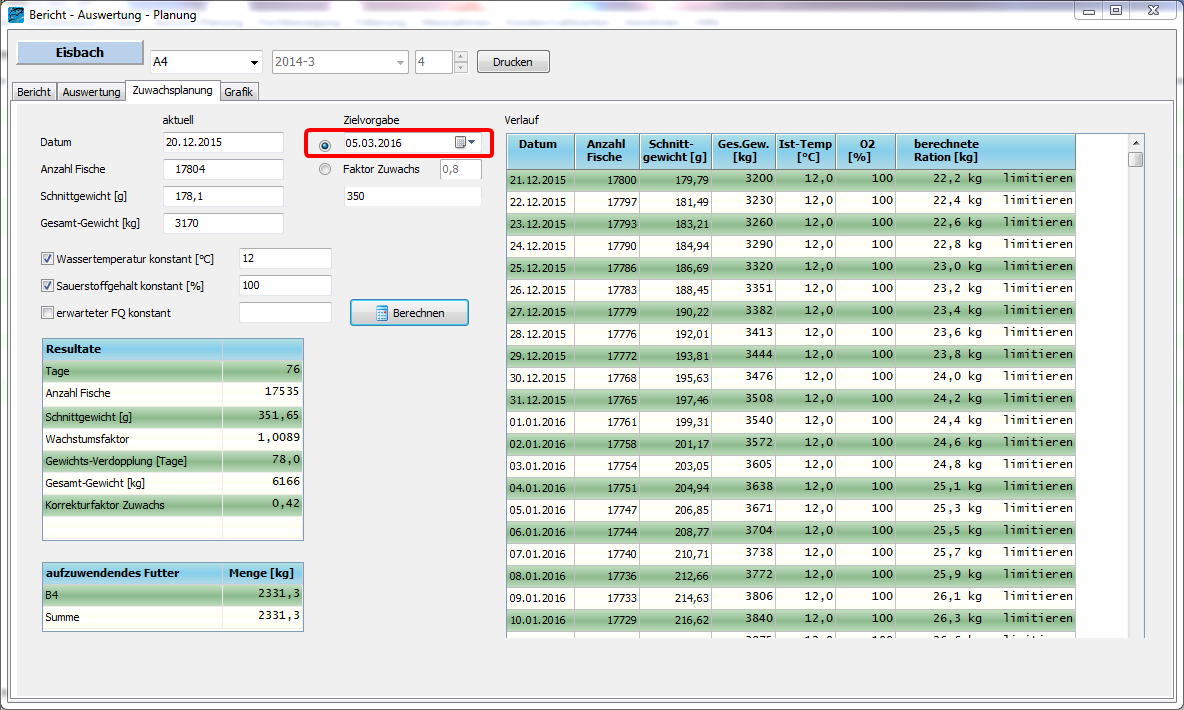Click the berechnete Ration column header
1184x710 pixels.
[985, 151]
